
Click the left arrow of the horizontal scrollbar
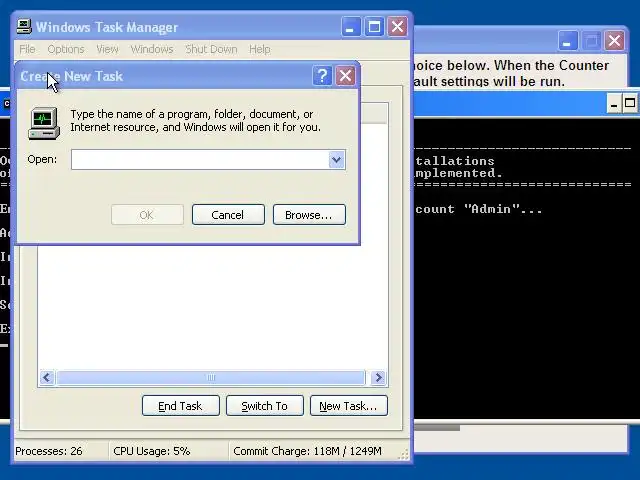pos(47,378)
